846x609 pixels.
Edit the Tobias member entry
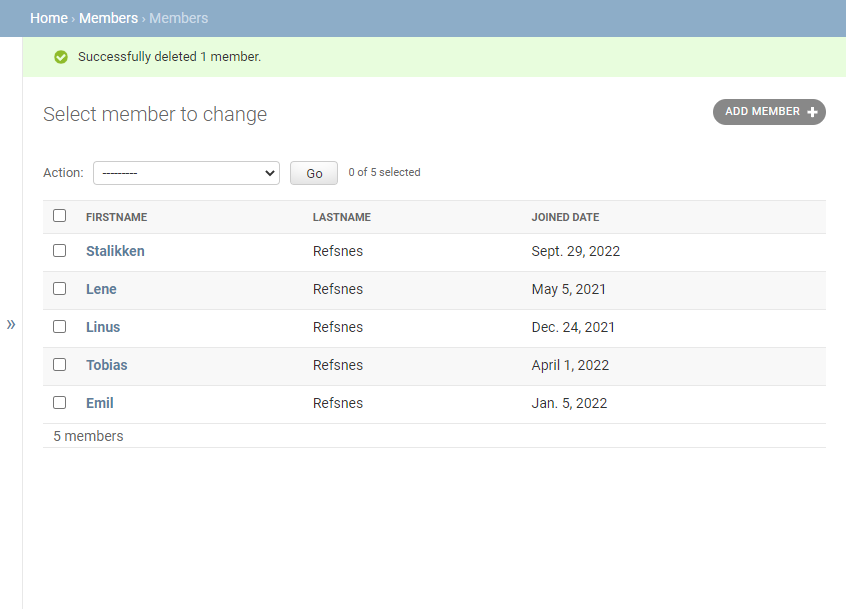click(x=107, y=365)
